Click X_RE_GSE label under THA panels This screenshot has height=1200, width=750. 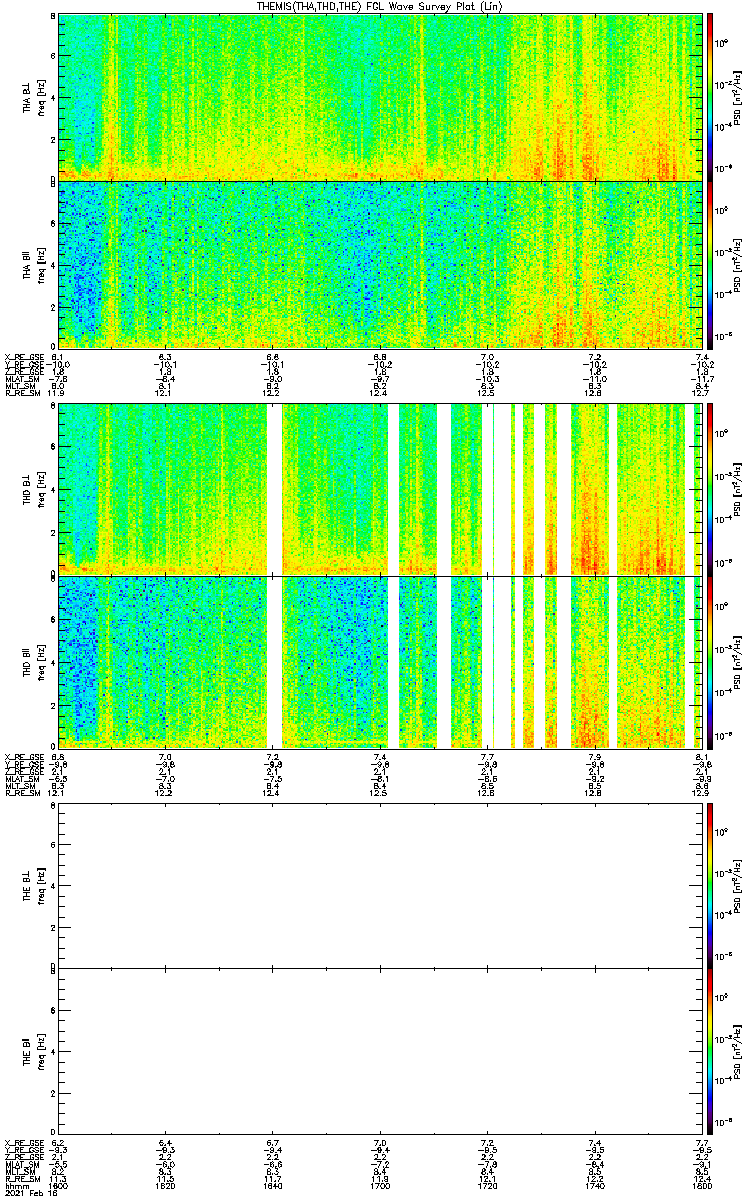[x=23, y=357]
